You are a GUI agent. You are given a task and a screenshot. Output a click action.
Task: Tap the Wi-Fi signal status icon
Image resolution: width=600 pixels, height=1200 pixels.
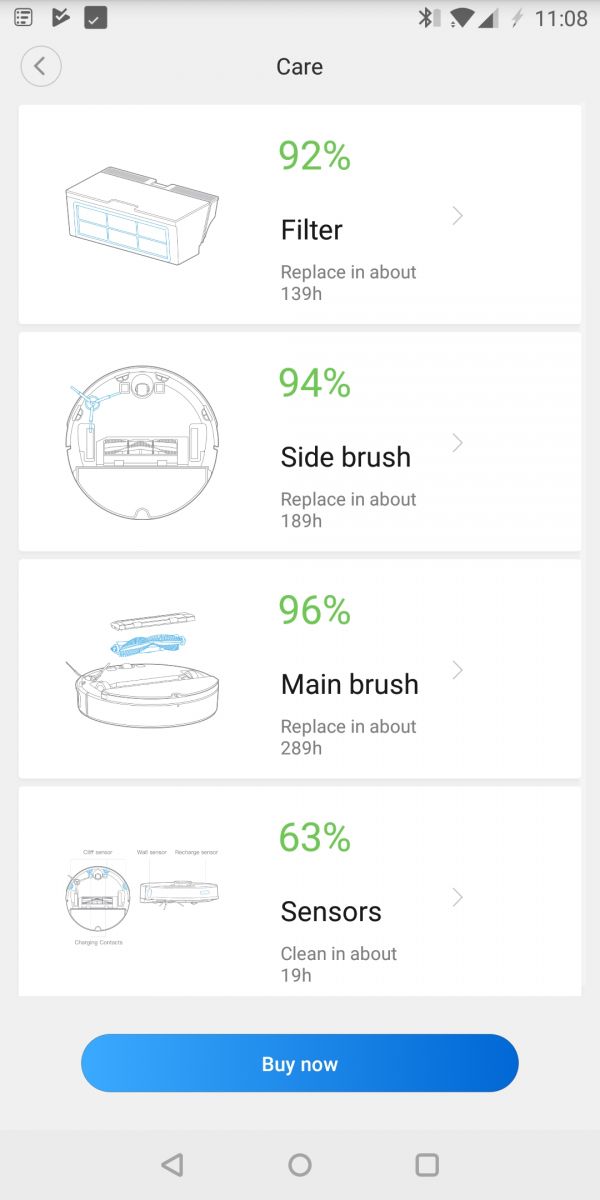point(461,18)
